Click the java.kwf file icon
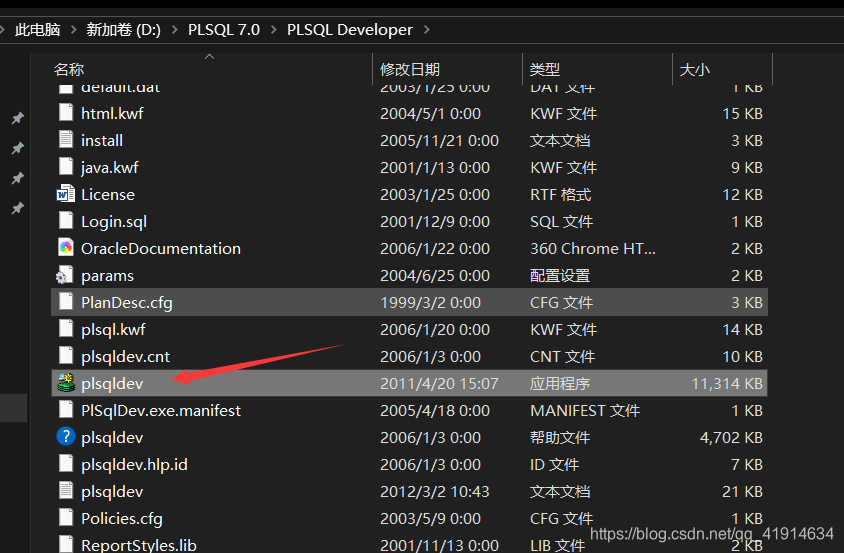The height and width of the screenshot is (553, 844). (x=66, y=167)
